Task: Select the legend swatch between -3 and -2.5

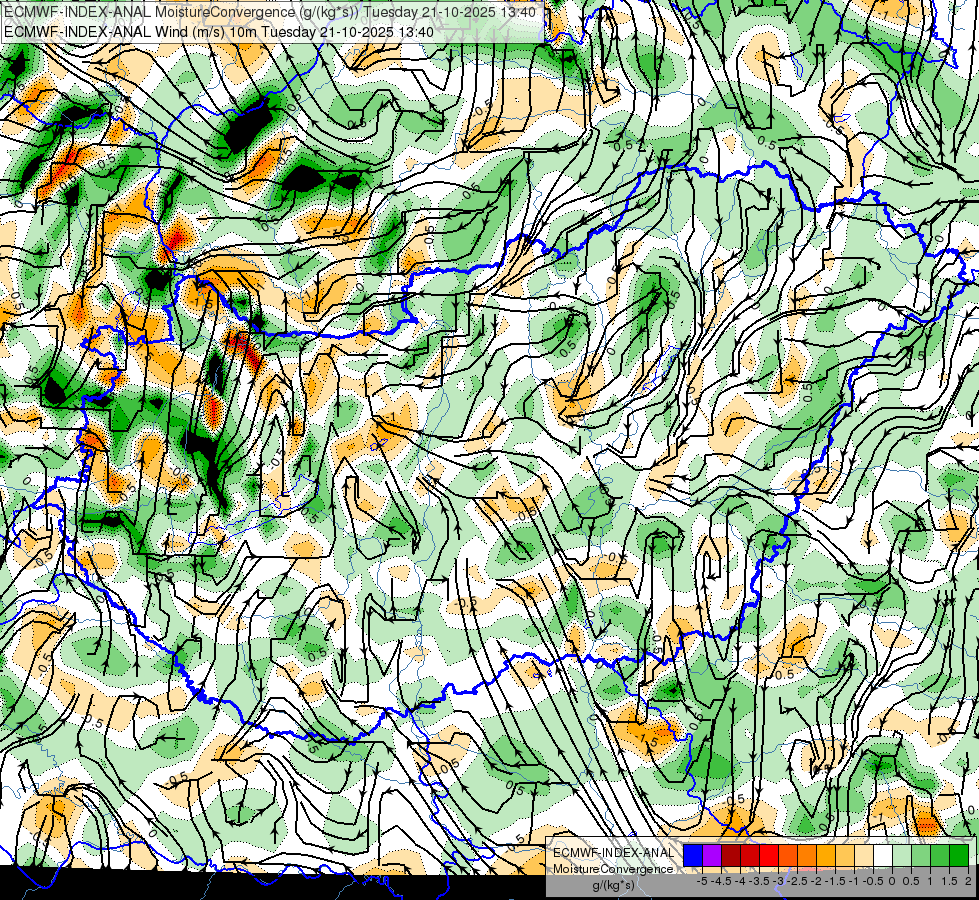Action: tap(788, 856)
